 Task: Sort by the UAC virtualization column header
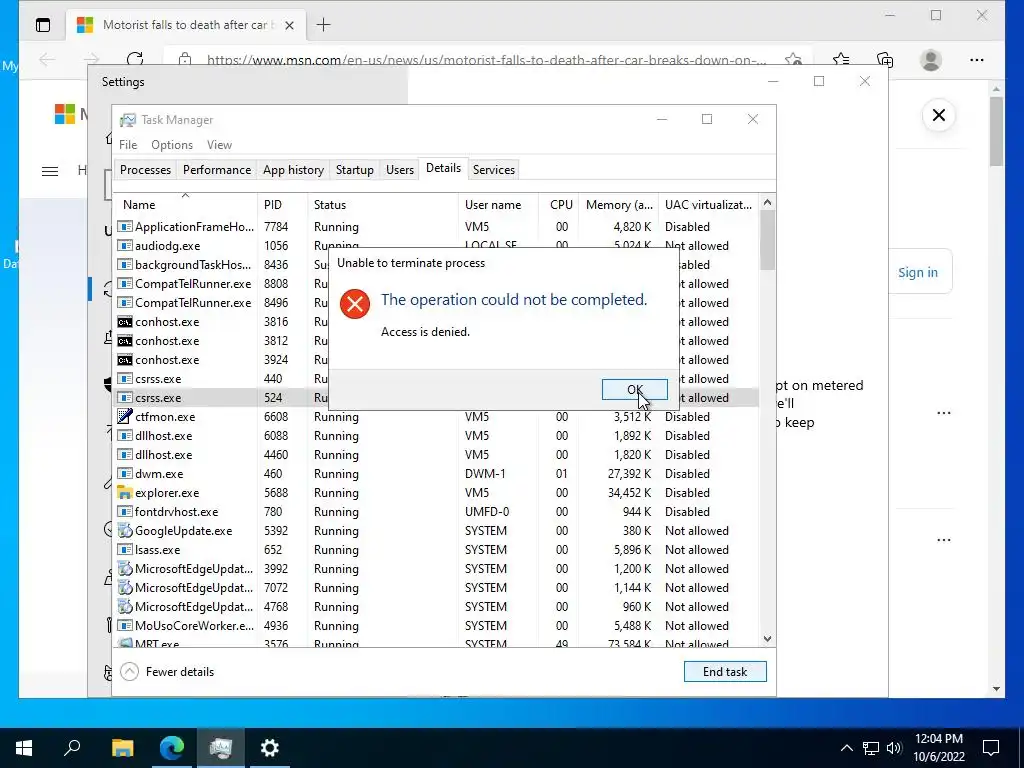pyautogui.click(x=709, y=204)
